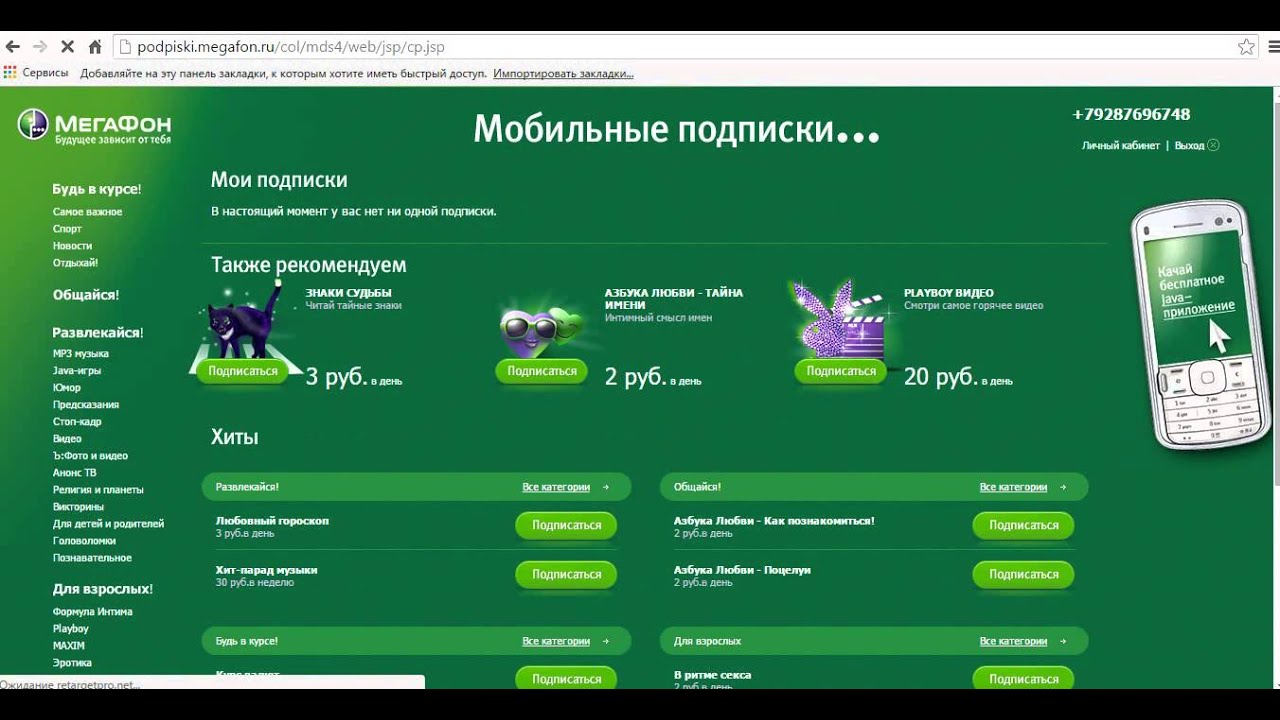
Task: Select Самое важное in sidebar
Action: (87, 212)
